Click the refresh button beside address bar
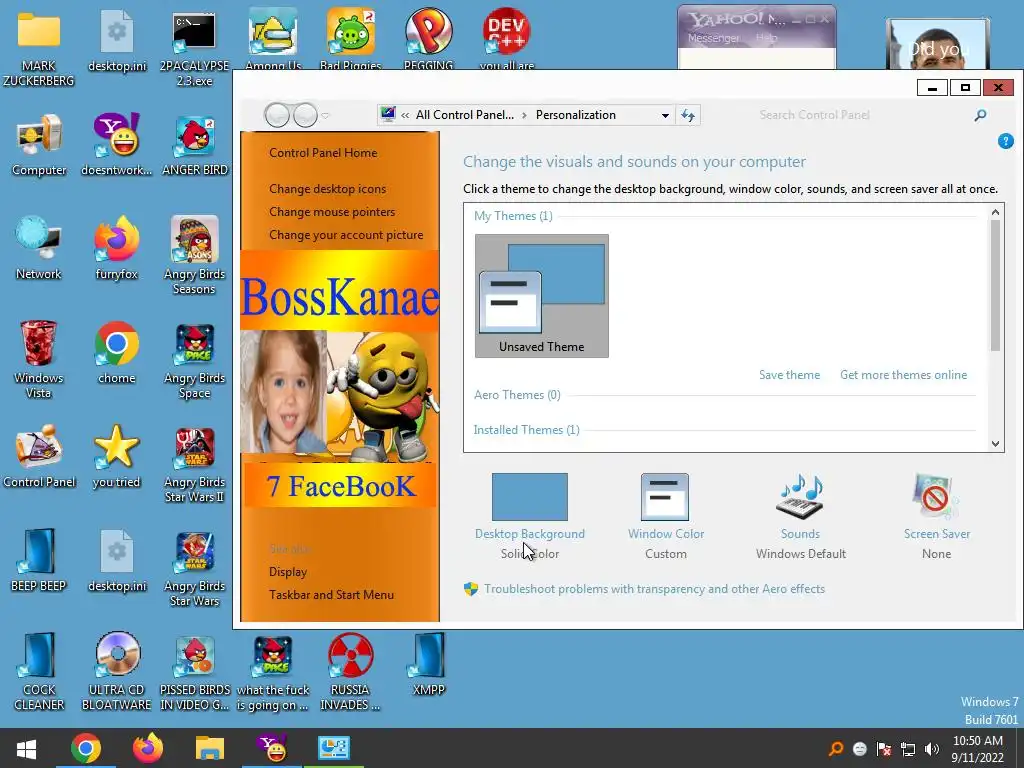This screenshot has width=1024, height=768. pyautogui.click(x=688, y=116)
